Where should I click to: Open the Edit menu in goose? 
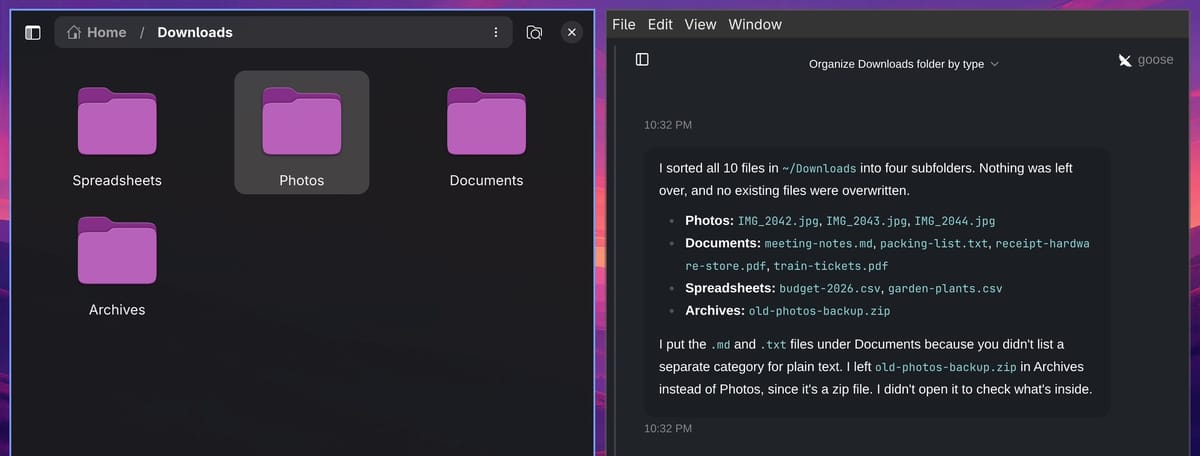[660, 24]
